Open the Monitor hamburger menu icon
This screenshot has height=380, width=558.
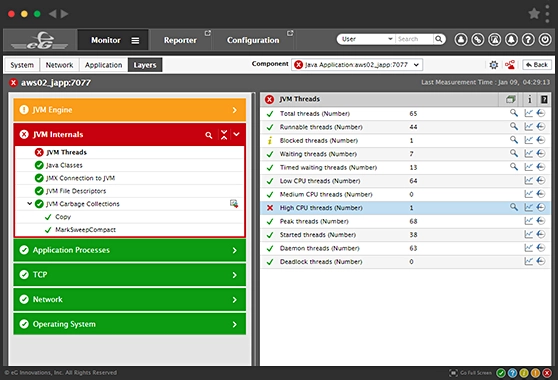[x=135, y=41]
